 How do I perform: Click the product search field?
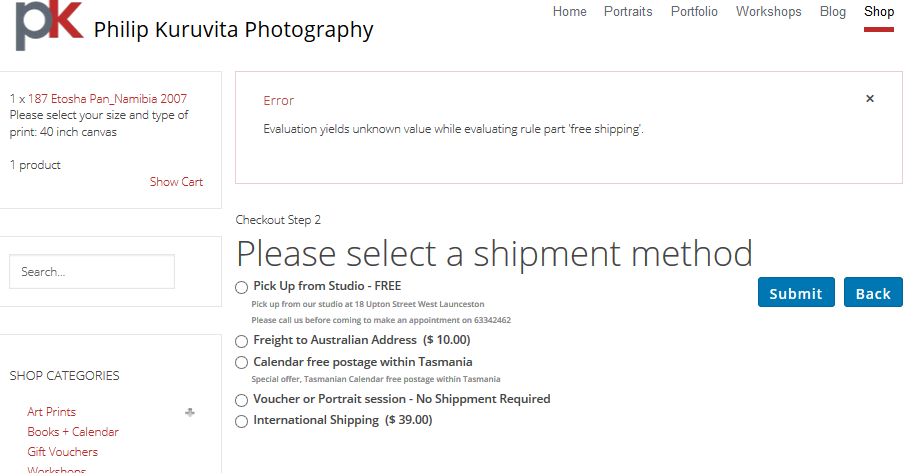92,272
